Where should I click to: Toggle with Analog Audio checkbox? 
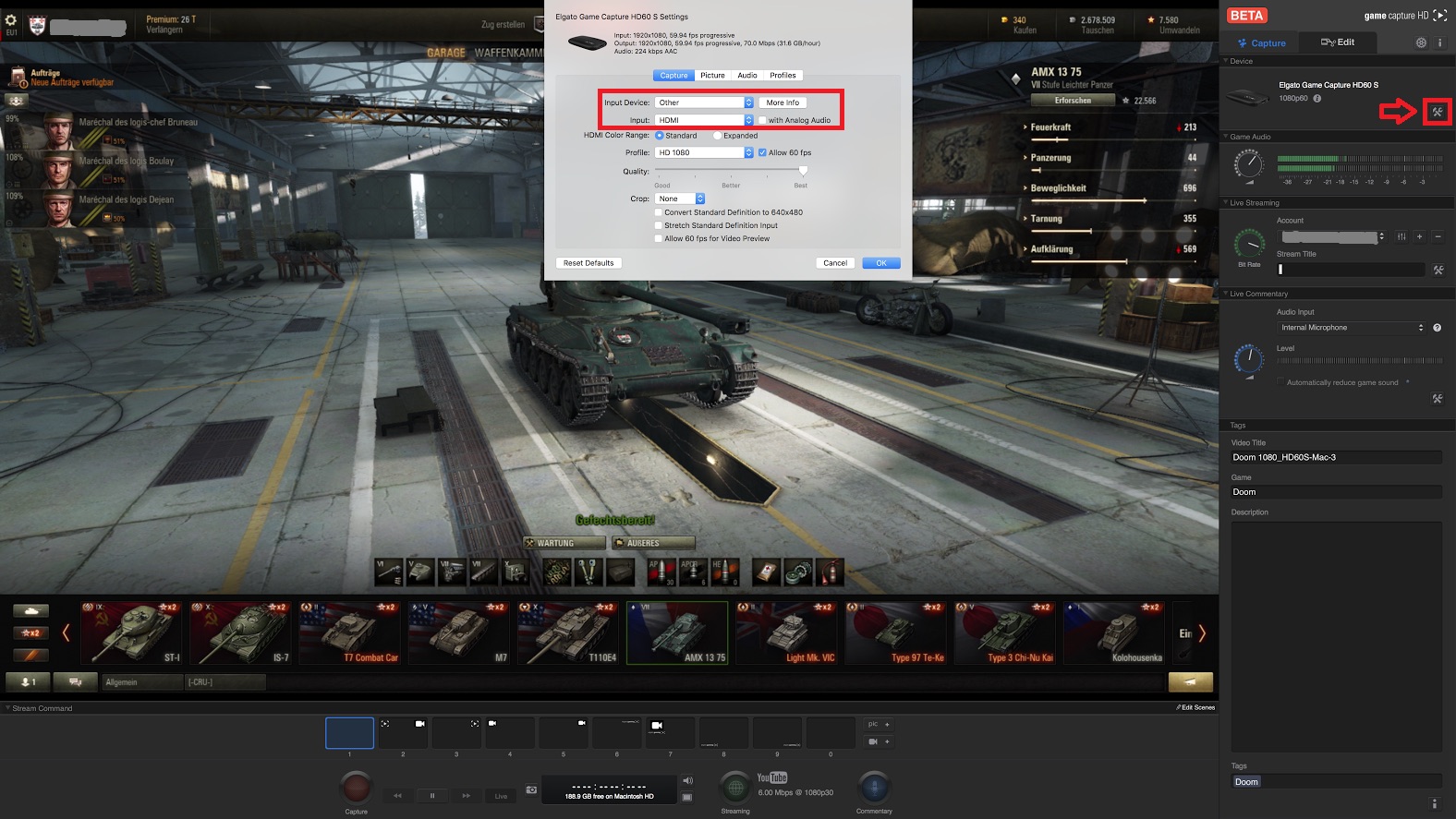pyautogui.click(x=762, y=120)
